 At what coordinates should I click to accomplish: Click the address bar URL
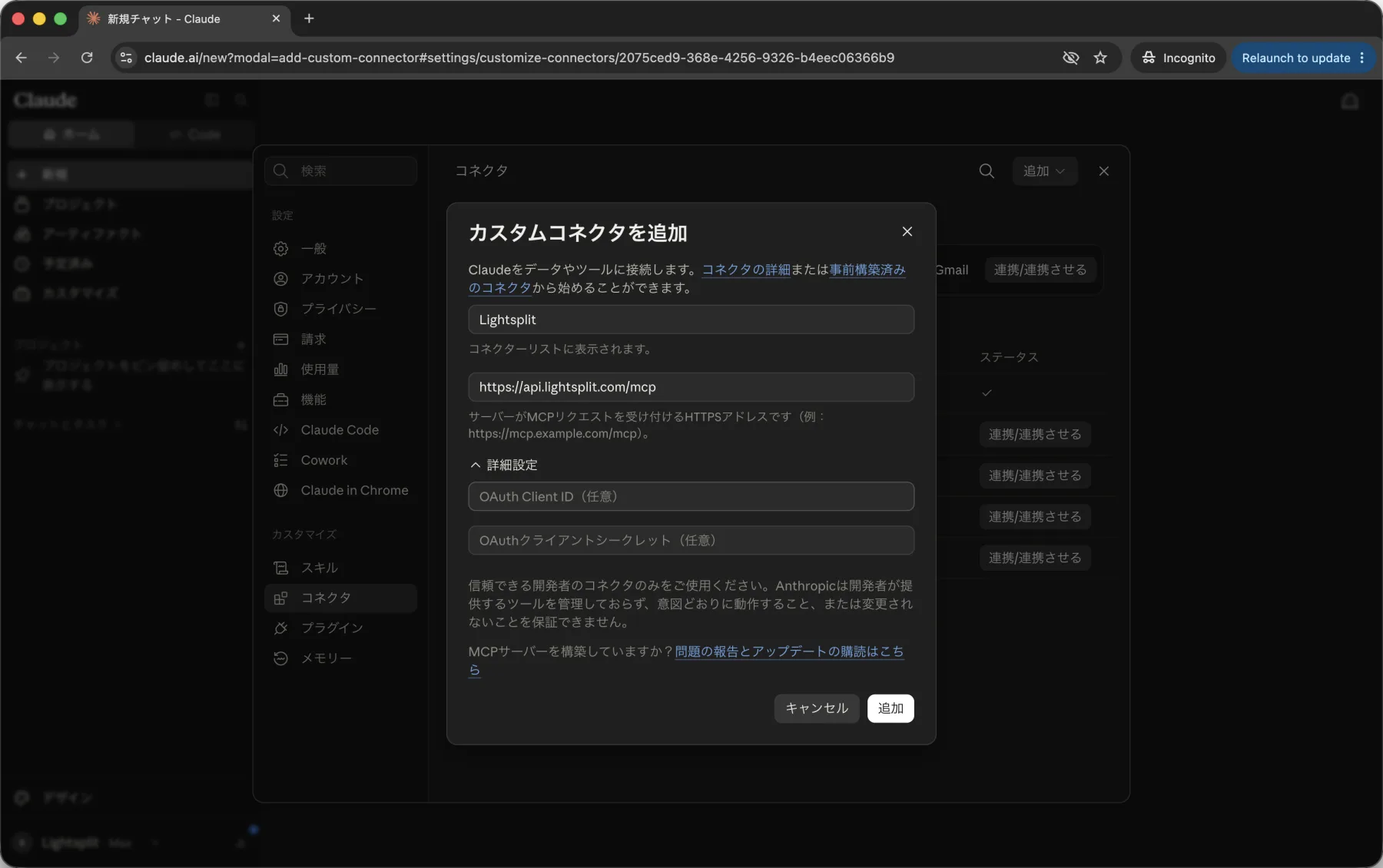click(519, 58)
